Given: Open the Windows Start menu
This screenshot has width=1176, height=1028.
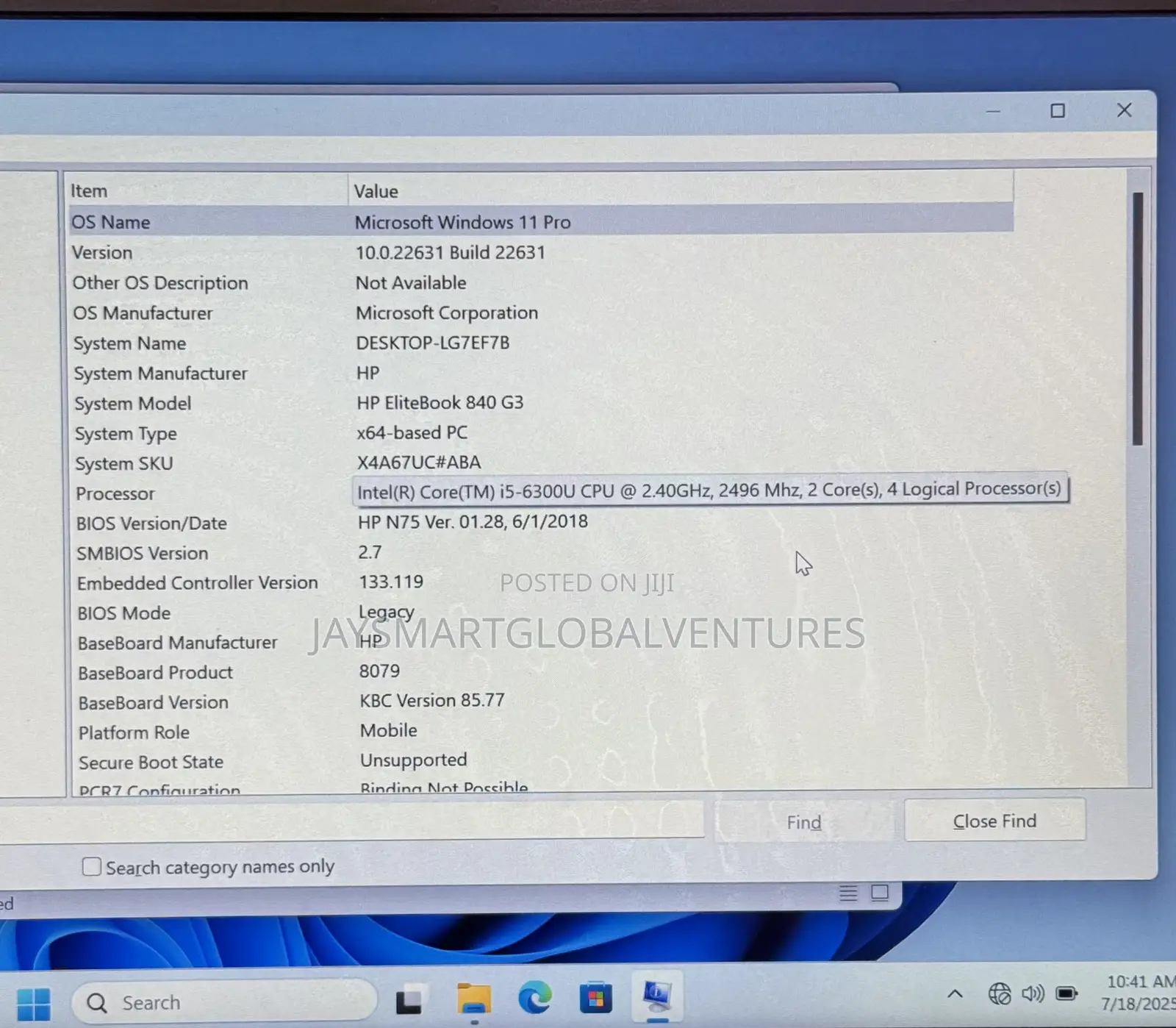Looking at the screenshot, I should (33, 1004).
